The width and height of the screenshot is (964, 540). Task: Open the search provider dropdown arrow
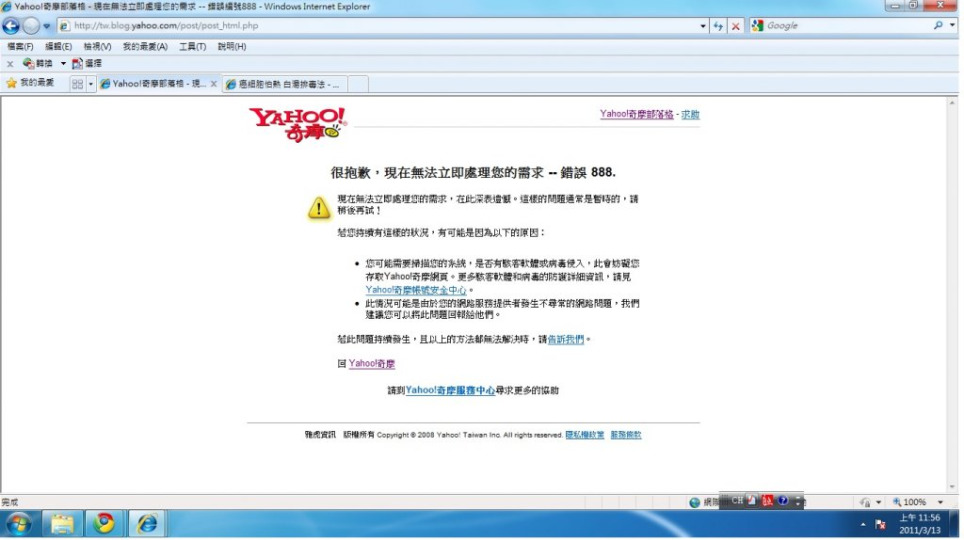(x=951, y=26)
